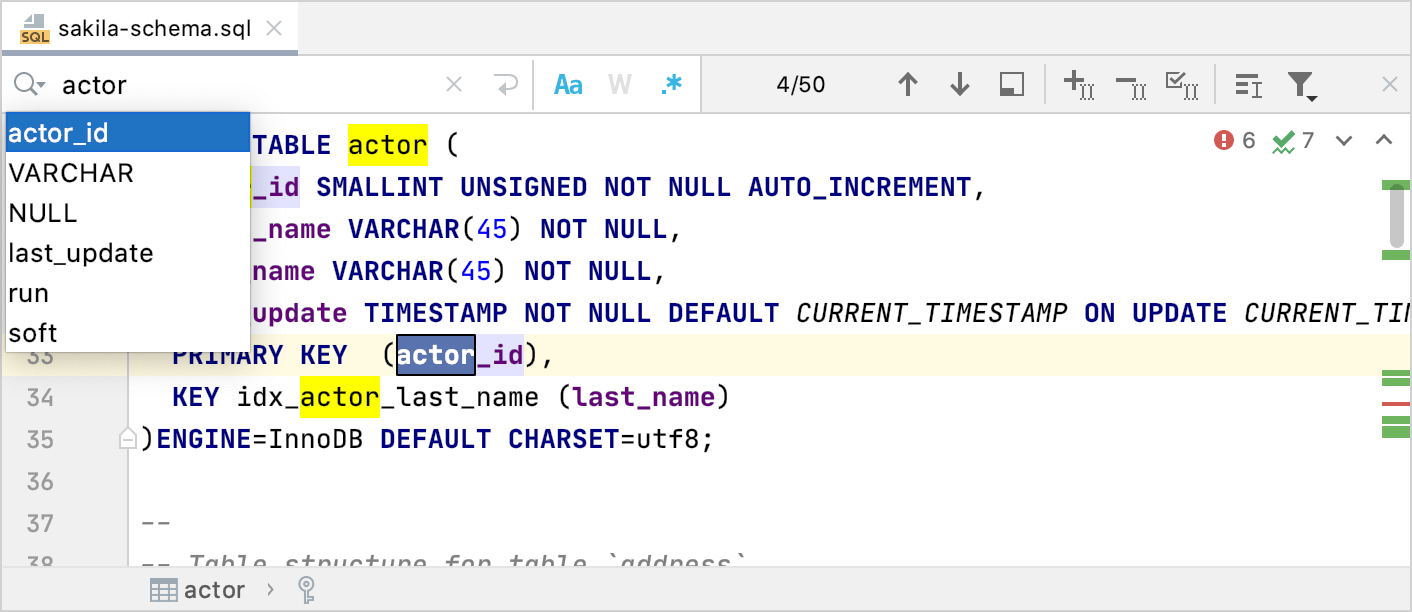The height and width of the screenshot is (612, 1412).
Task: Open search results in Find window icon
Action: coord(1012,85)
